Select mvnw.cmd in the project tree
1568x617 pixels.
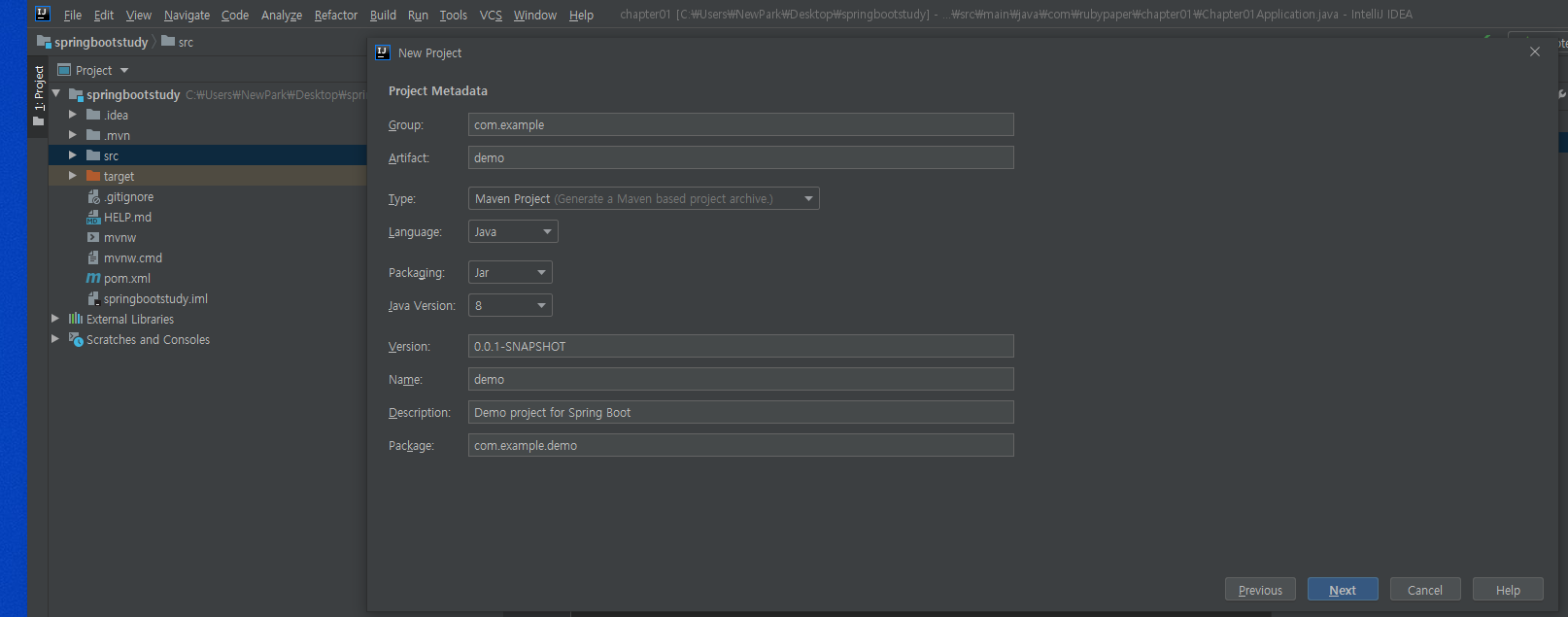(133, 257)
